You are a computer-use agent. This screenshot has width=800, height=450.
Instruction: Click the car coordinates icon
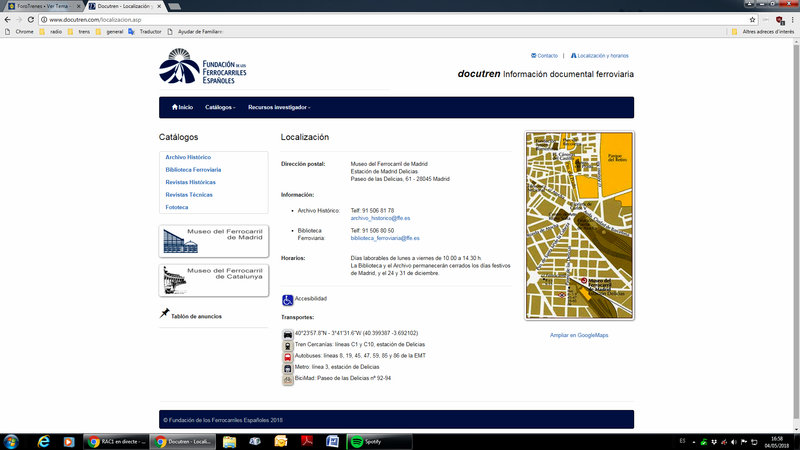point(288,334)
